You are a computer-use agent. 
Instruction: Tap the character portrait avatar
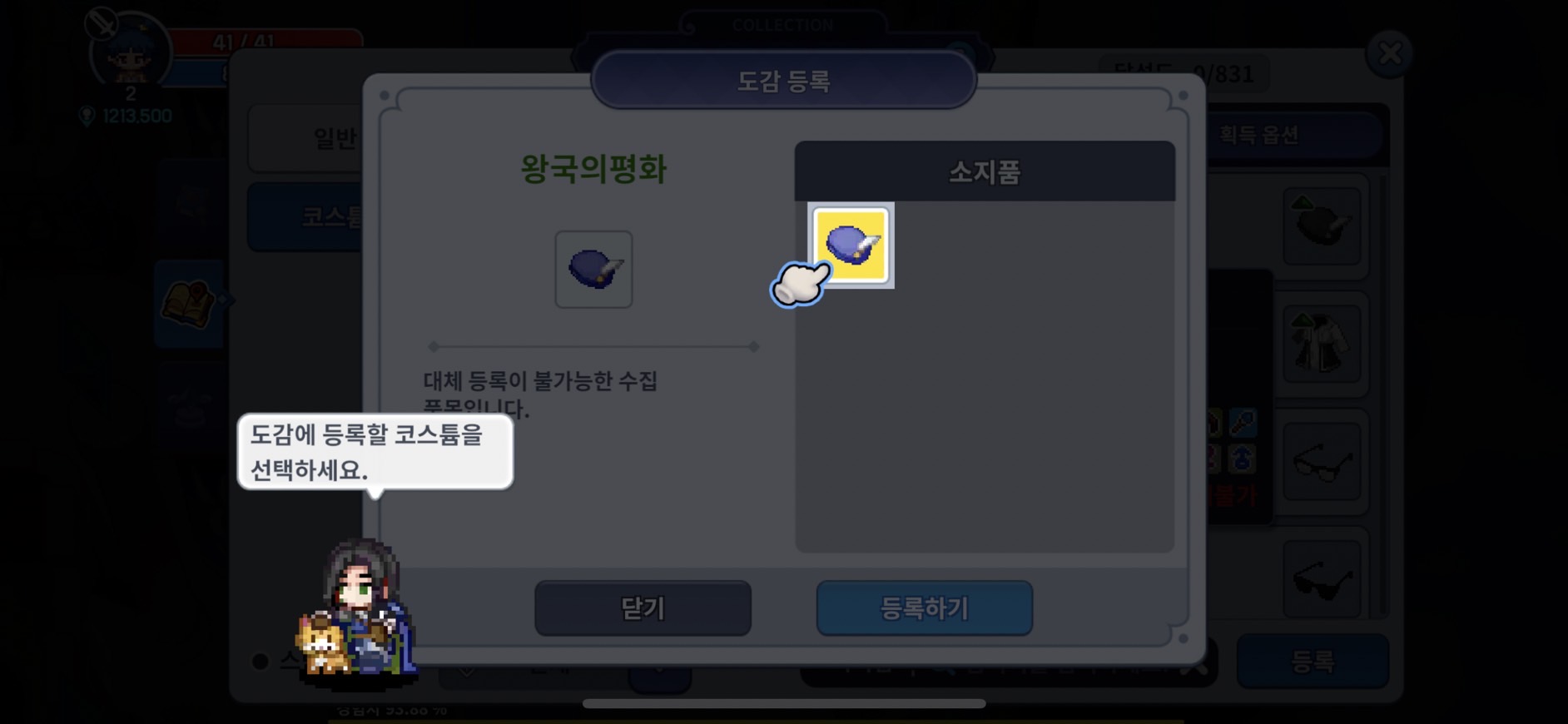[x=131, y=52]
